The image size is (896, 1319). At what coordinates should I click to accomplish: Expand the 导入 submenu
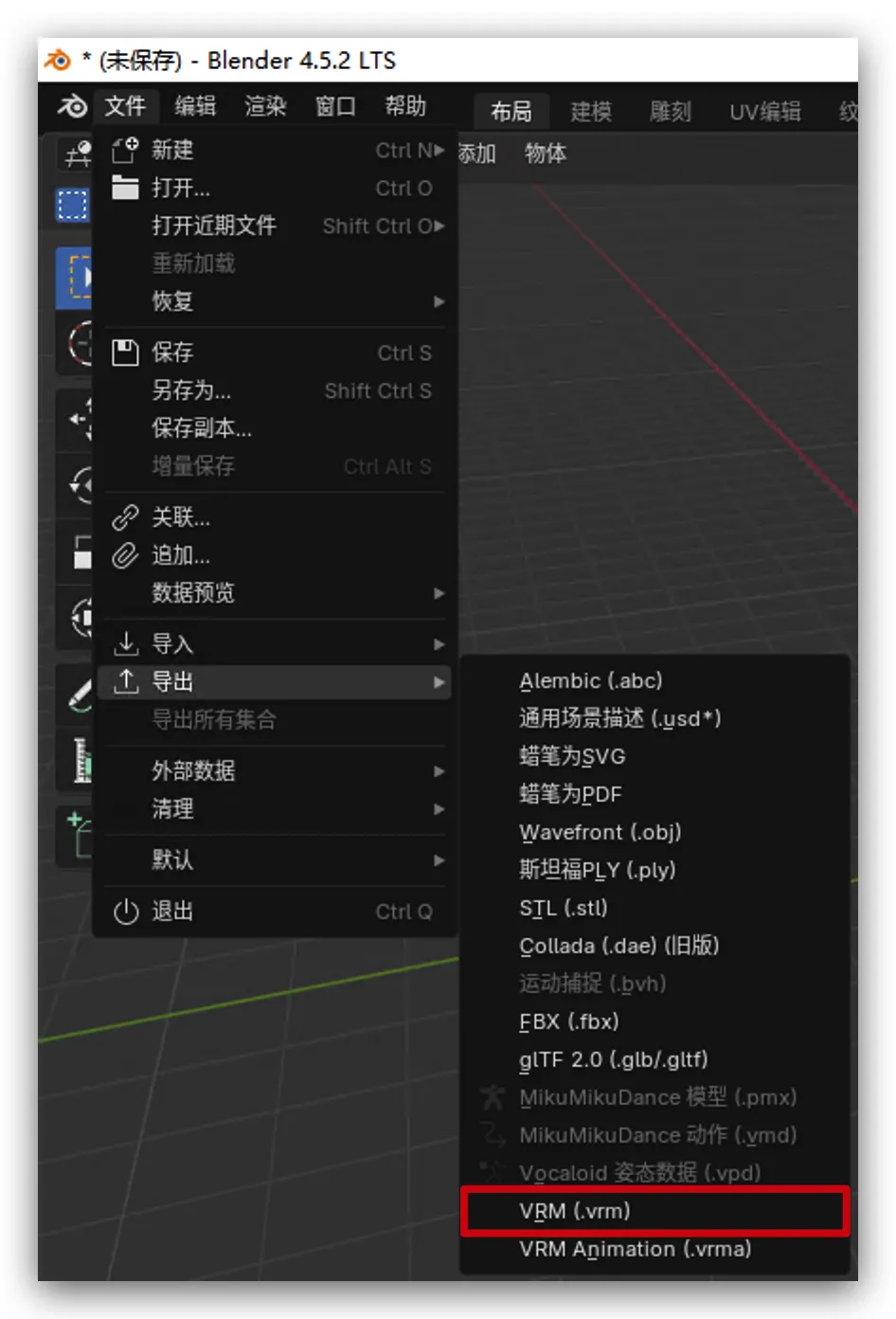(x=275, y=645)
